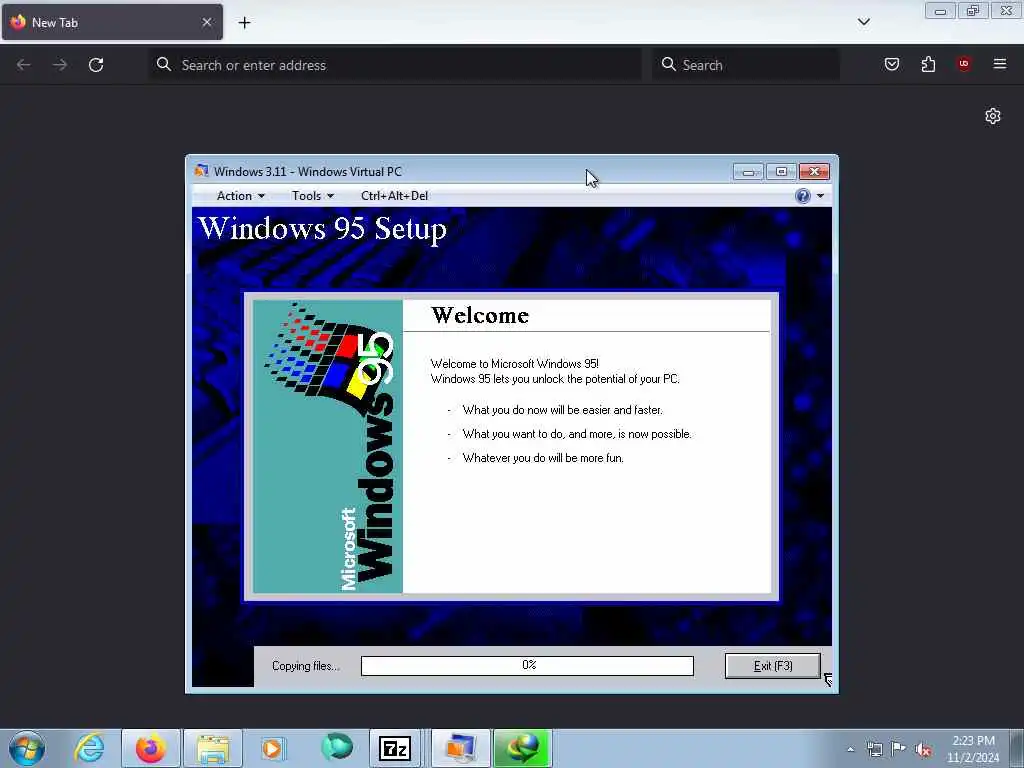This screenshot has width=1024, height=768.
Task: Open the clock showing 2:23 PM
Action: tap(973, 748)
